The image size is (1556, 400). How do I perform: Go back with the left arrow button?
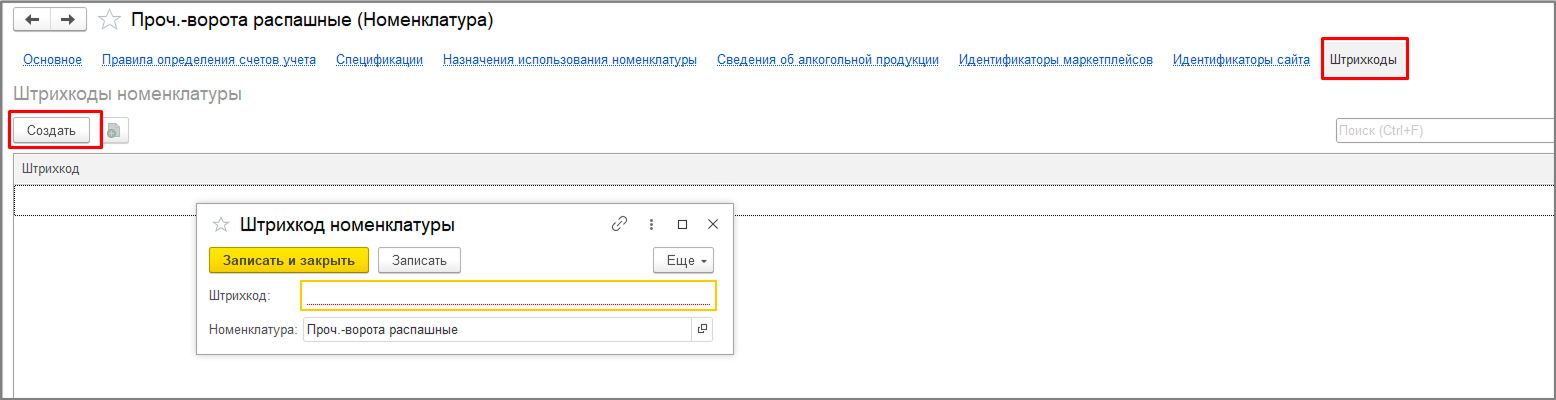pos(31,19)
